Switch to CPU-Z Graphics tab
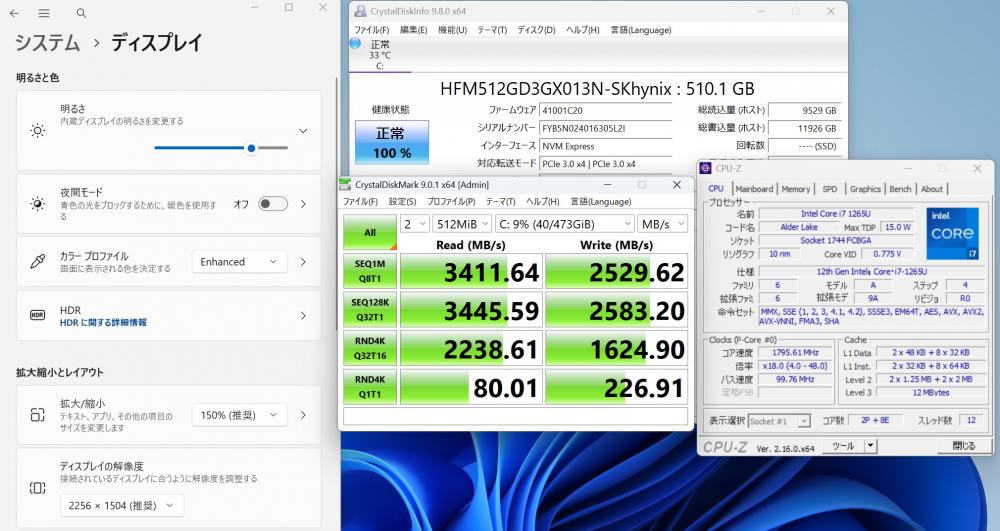1000x531 pixels. (865, 189)
